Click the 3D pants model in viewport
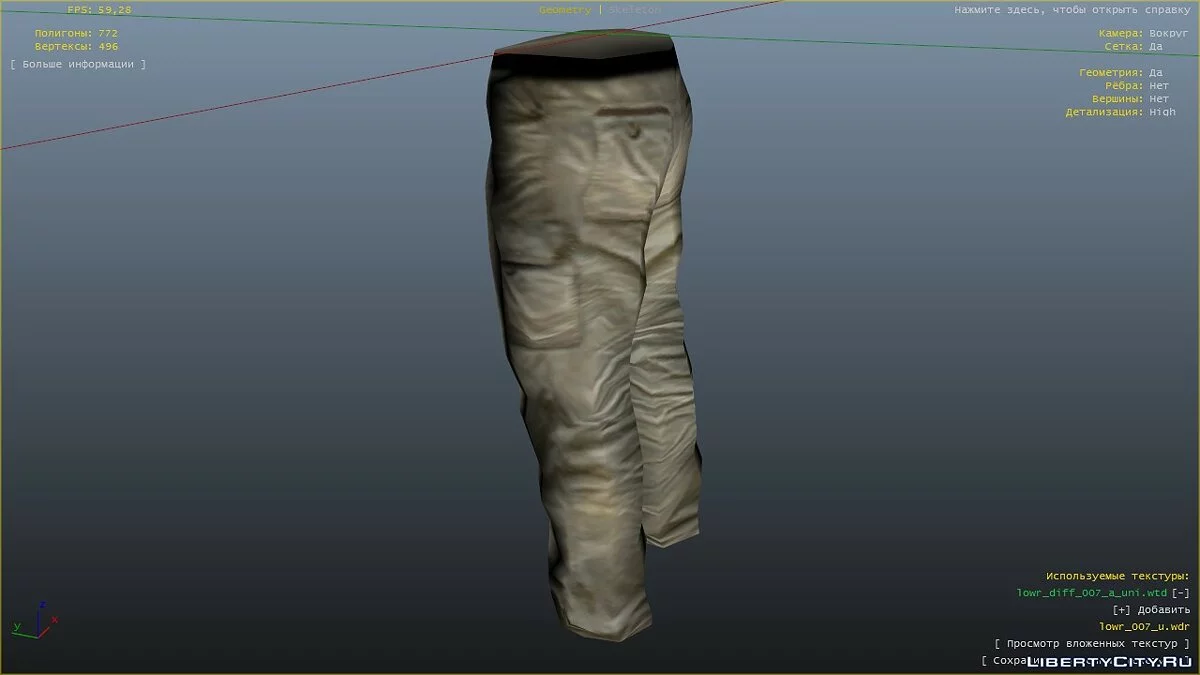The height and width of the screenshot is (675, 1200). (580, 300)
